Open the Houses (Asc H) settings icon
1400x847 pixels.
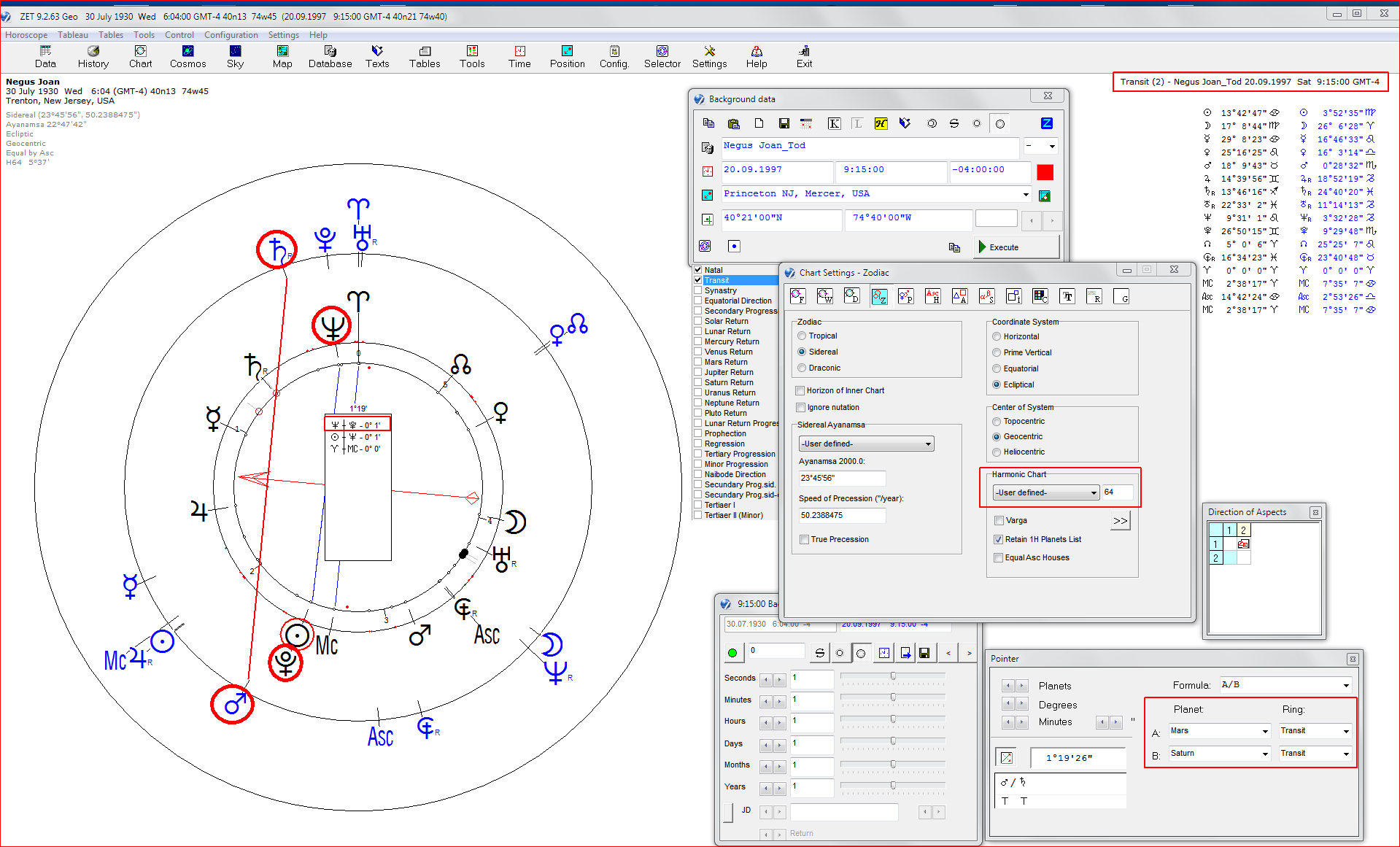(932, 296)
